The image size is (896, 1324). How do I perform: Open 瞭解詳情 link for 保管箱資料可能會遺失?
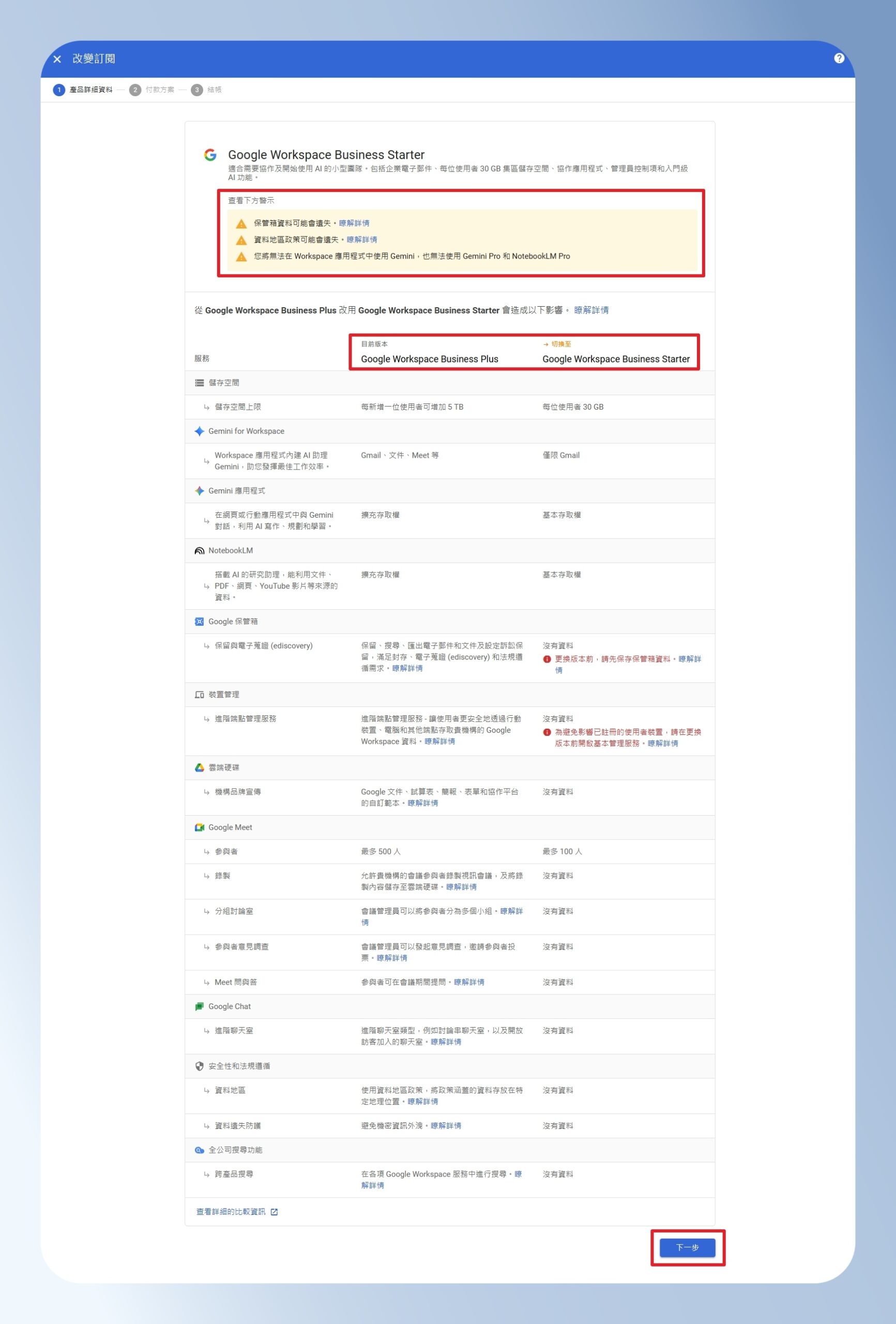(354, 223)
